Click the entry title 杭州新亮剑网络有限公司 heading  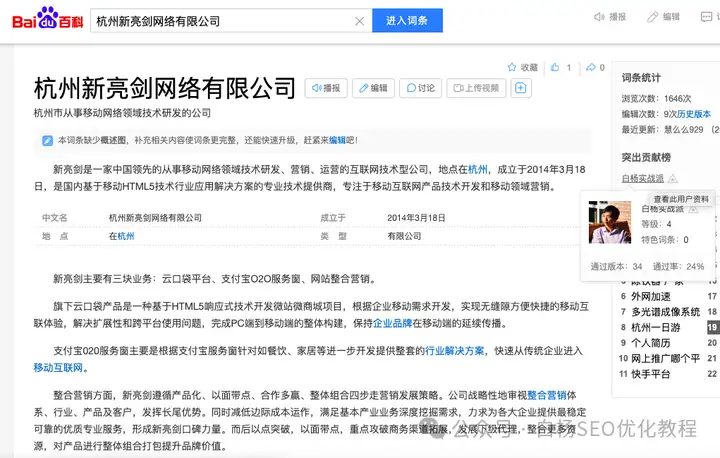pyautogui.click(x=165, y=88)
